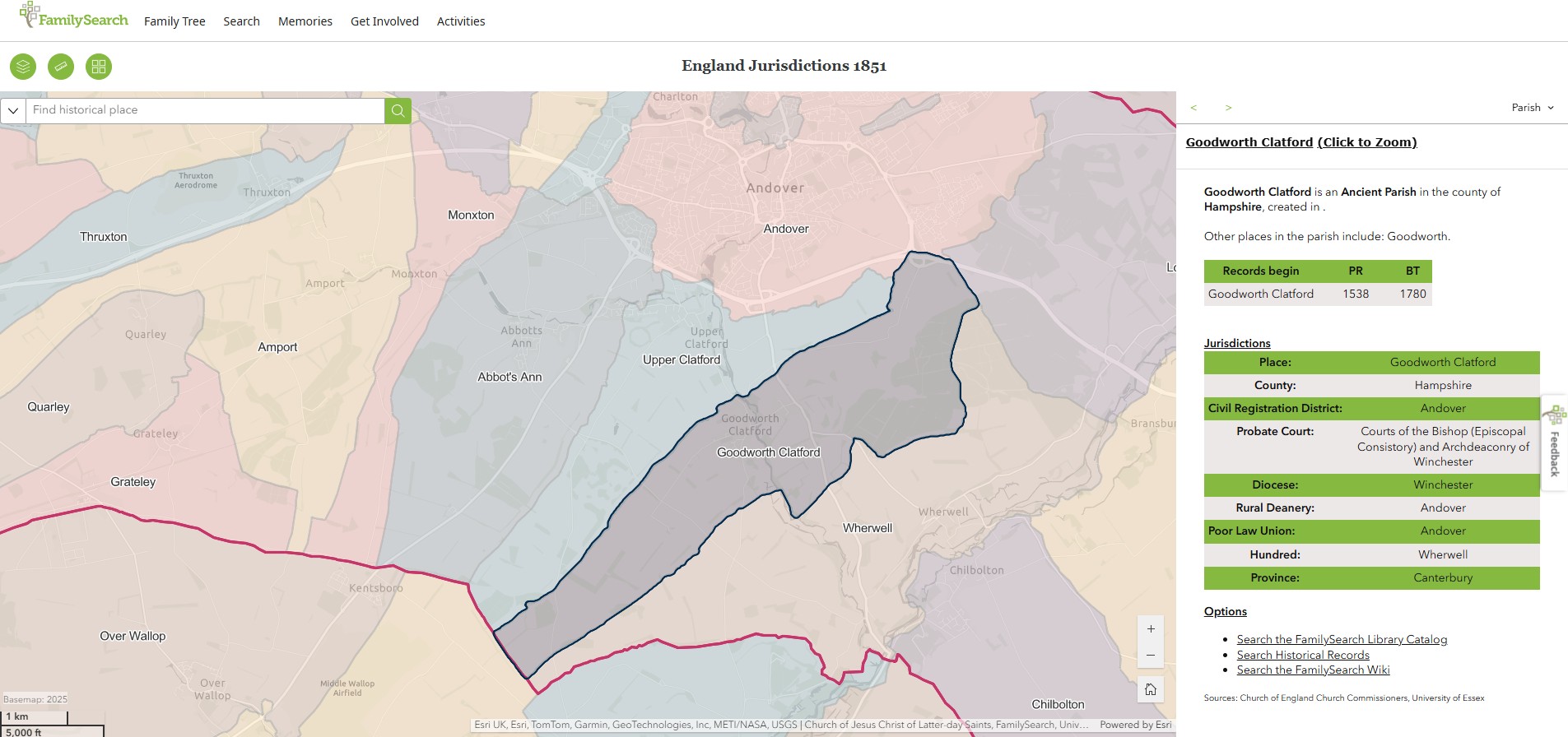Open the basemap gallery grid icon
The width and height of the screenshot is (1568, 737).
click(99, 67)
